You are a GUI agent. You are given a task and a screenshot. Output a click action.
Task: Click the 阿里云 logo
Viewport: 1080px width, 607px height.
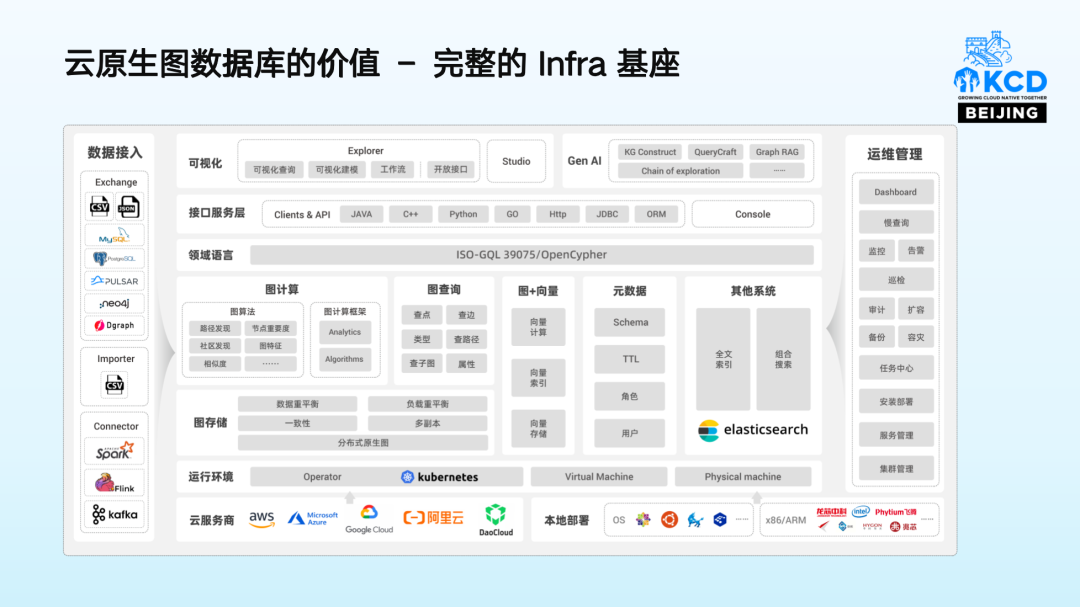[433, 518]
